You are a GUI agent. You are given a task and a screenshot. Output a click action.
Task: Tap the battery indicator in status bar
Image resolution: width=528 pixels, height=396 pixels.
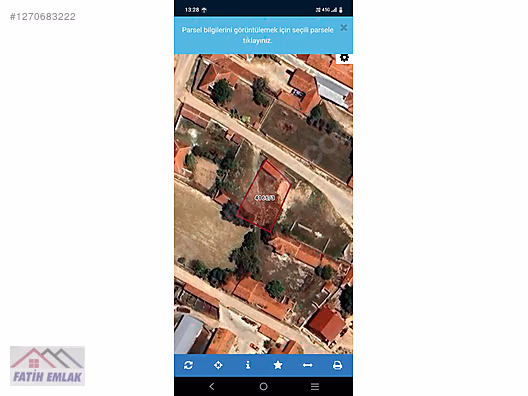click(341, 10)
